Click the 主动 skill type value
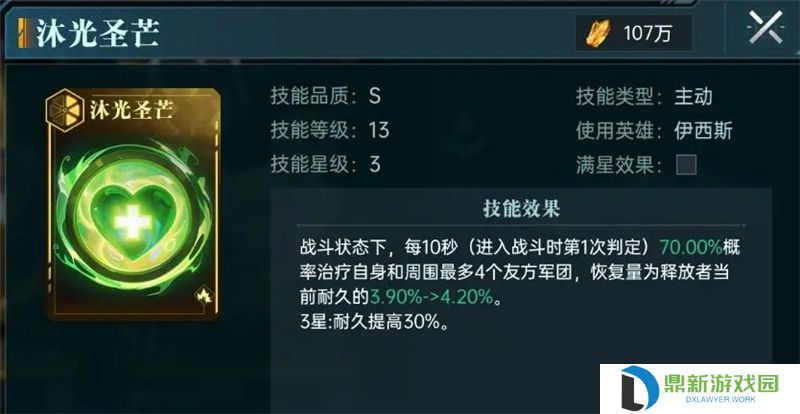The image size is (800, 414). (x=693, y=96)
